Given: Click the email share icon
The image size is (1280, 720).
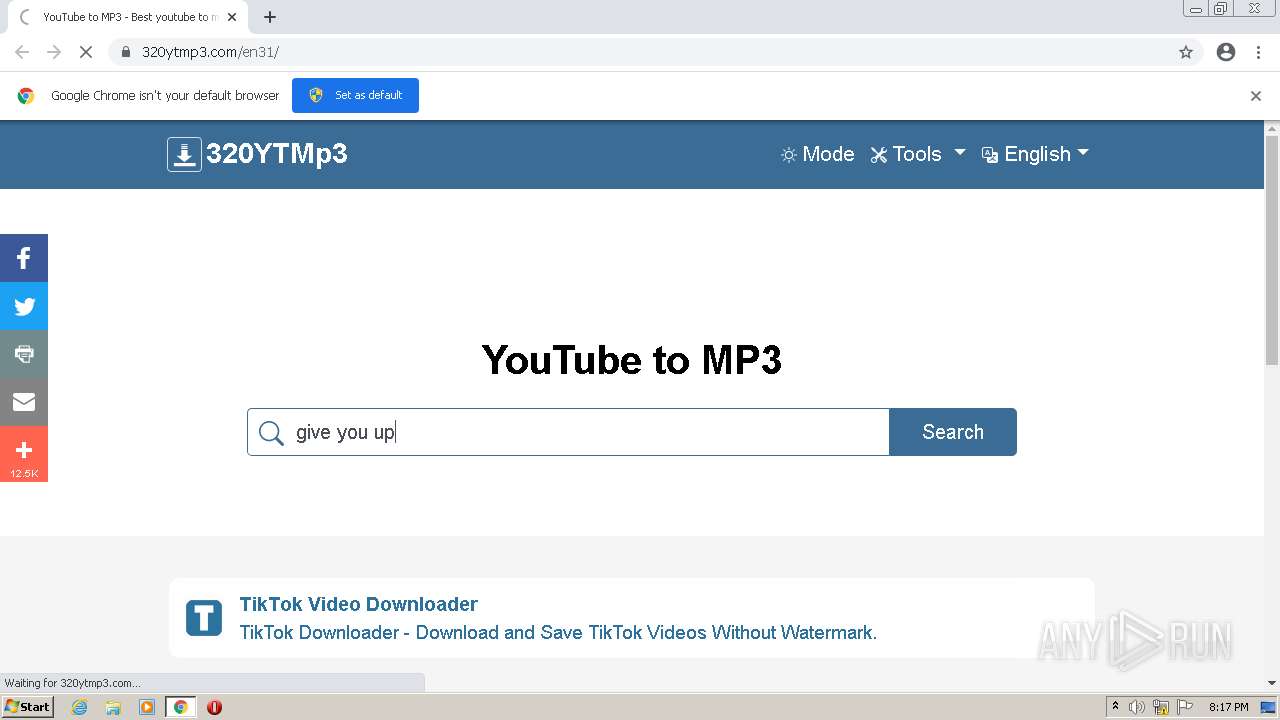Looking at the screenshot, I should (x=24, y=402).
